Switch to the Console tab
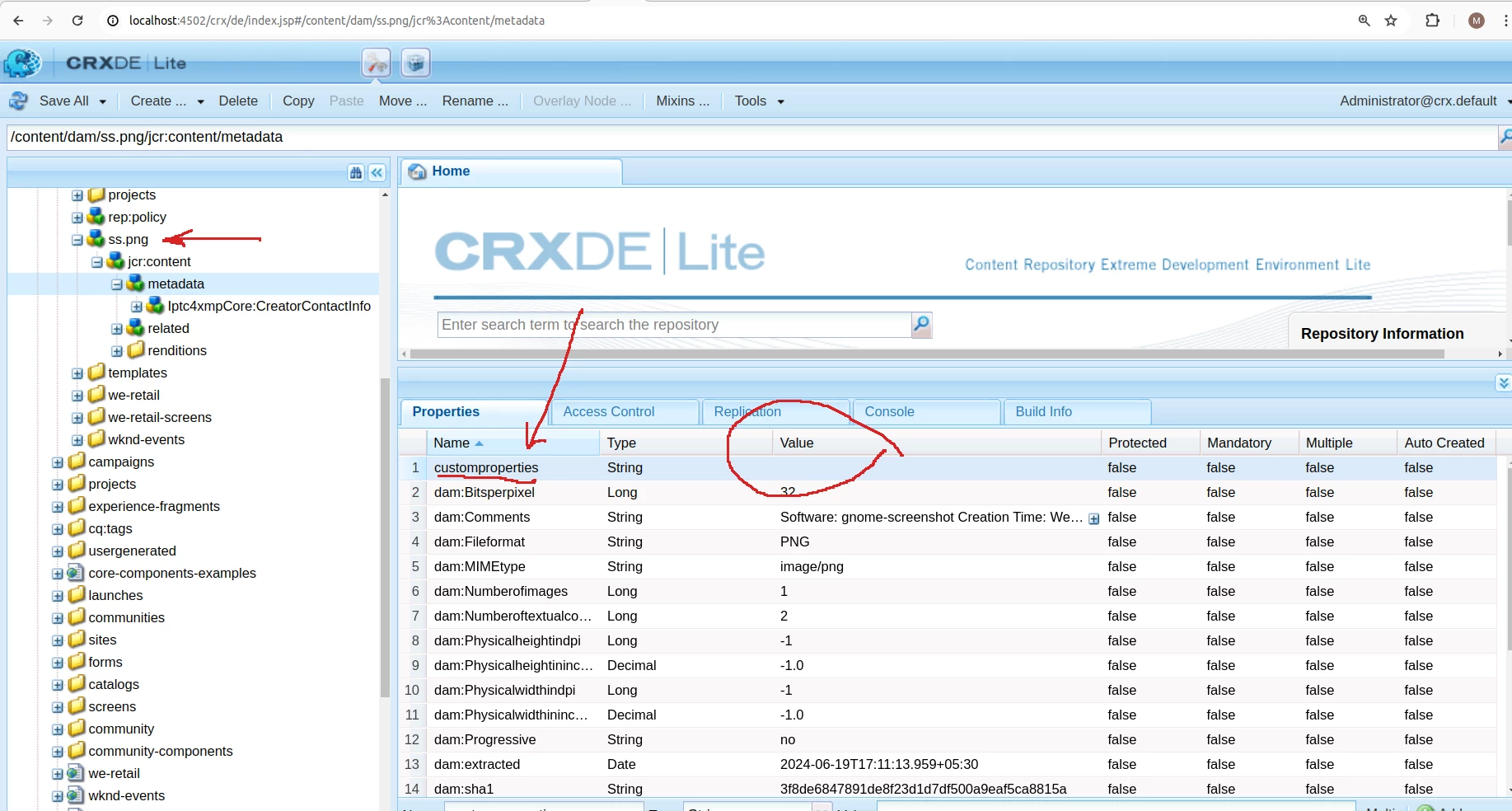 926,411
